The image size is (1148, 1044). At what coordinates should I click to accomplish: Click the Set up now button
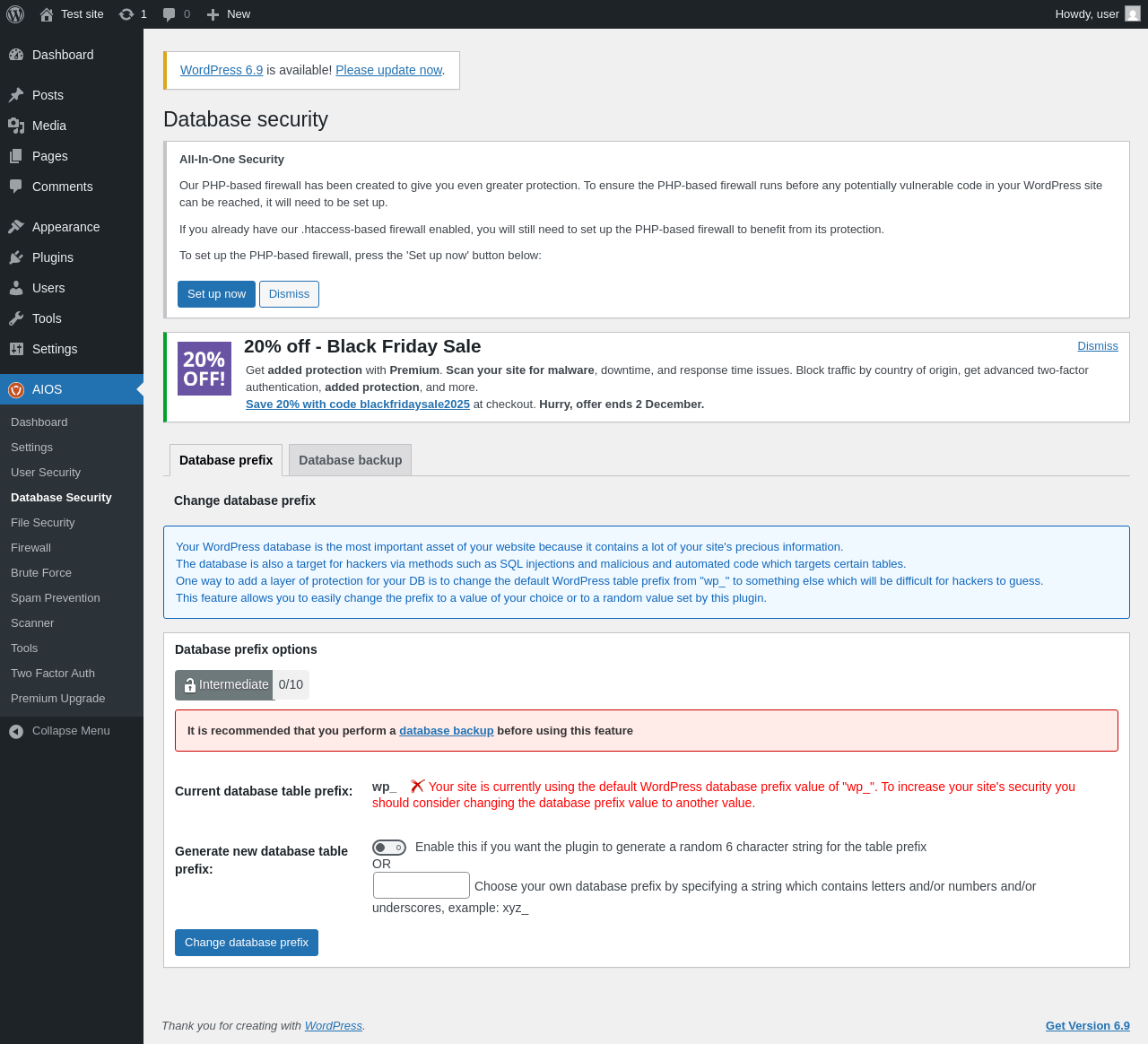(216, 294)
